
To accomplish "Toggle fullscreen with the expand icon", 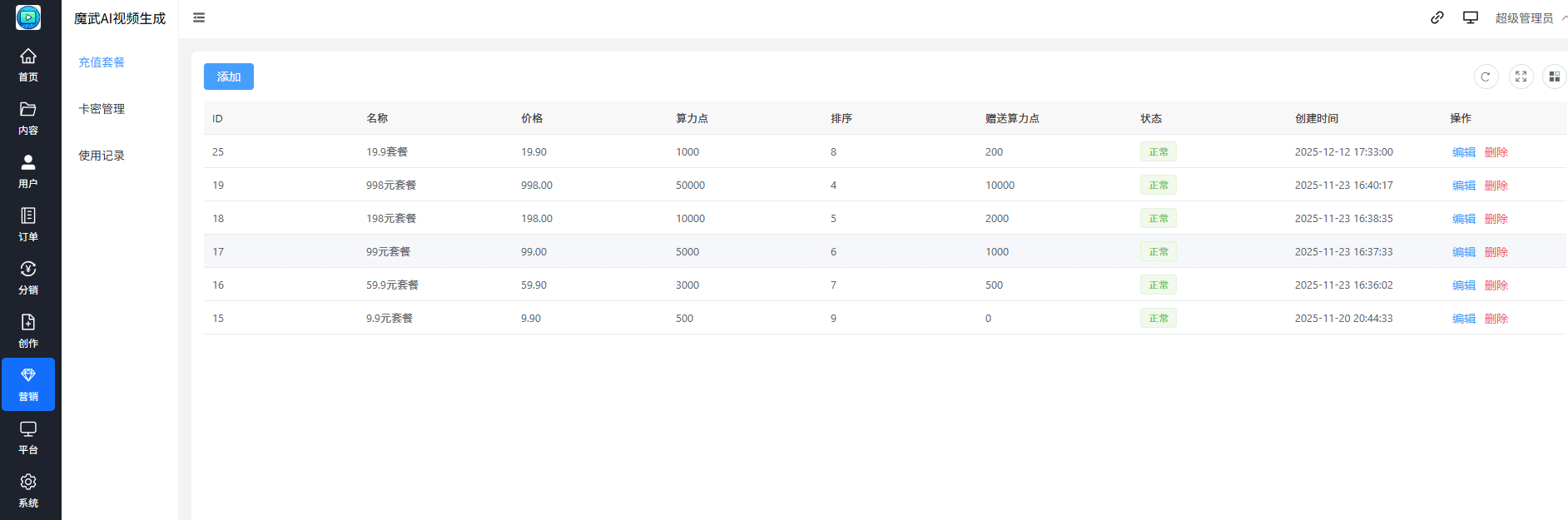I will click(x=1521, y=77).
